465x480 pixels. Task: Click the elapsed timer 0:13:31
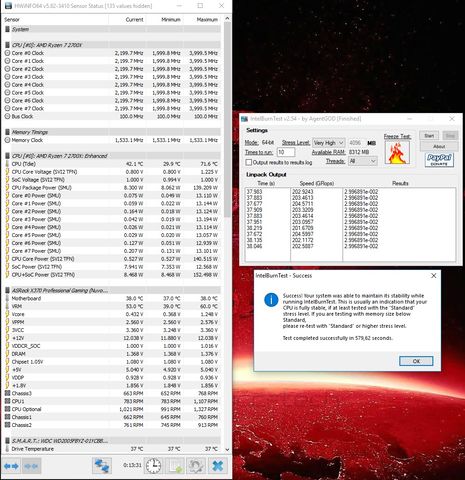pyautogui.click(x=132, y=465)
